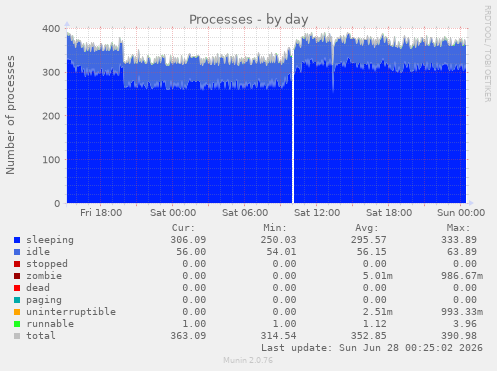Select the 'total' legend label
The height and width of the screenshot is (371, 497).
point(41,336)
